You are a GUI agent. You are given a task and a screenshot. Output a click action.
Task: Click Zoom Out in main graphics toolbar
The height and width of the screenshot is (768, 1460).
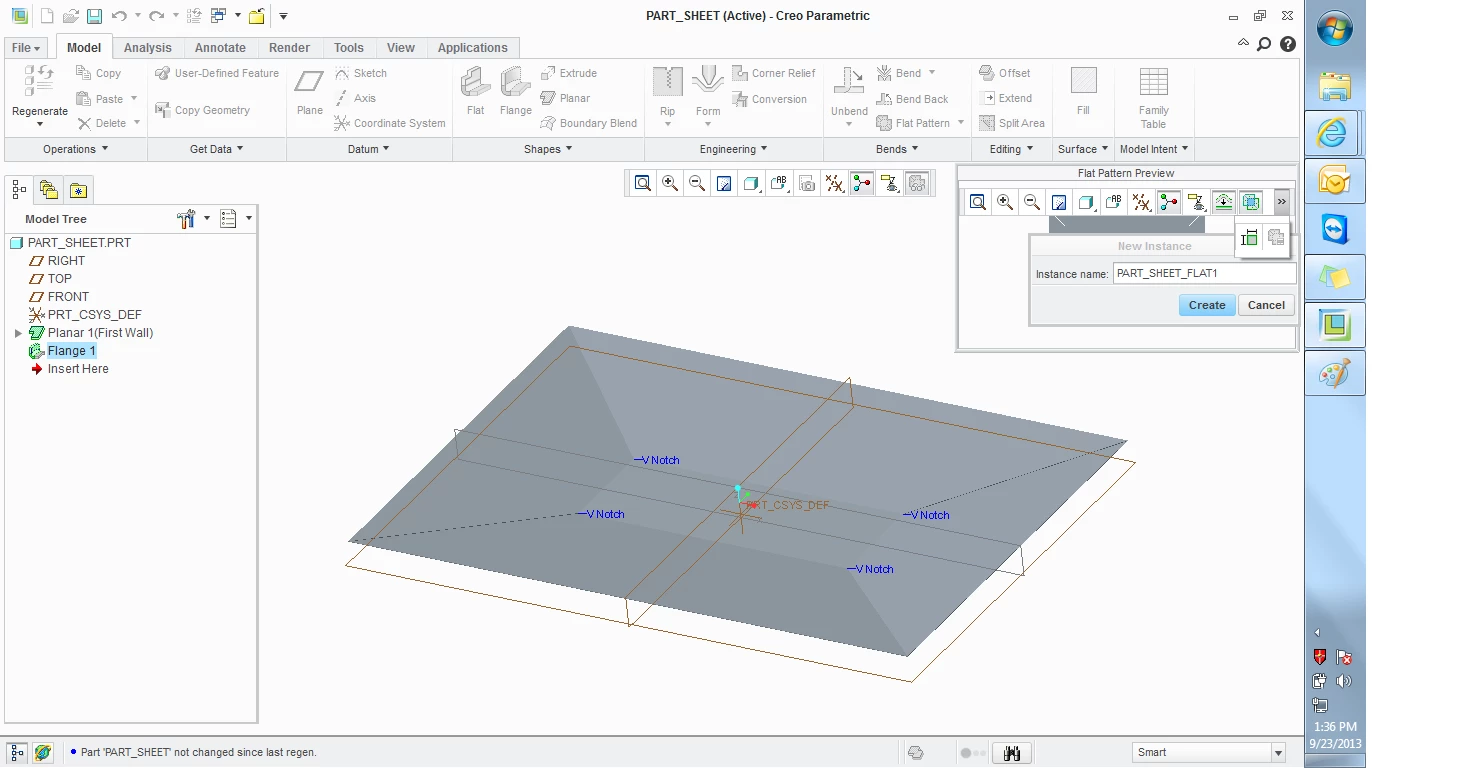coord(697,183)
